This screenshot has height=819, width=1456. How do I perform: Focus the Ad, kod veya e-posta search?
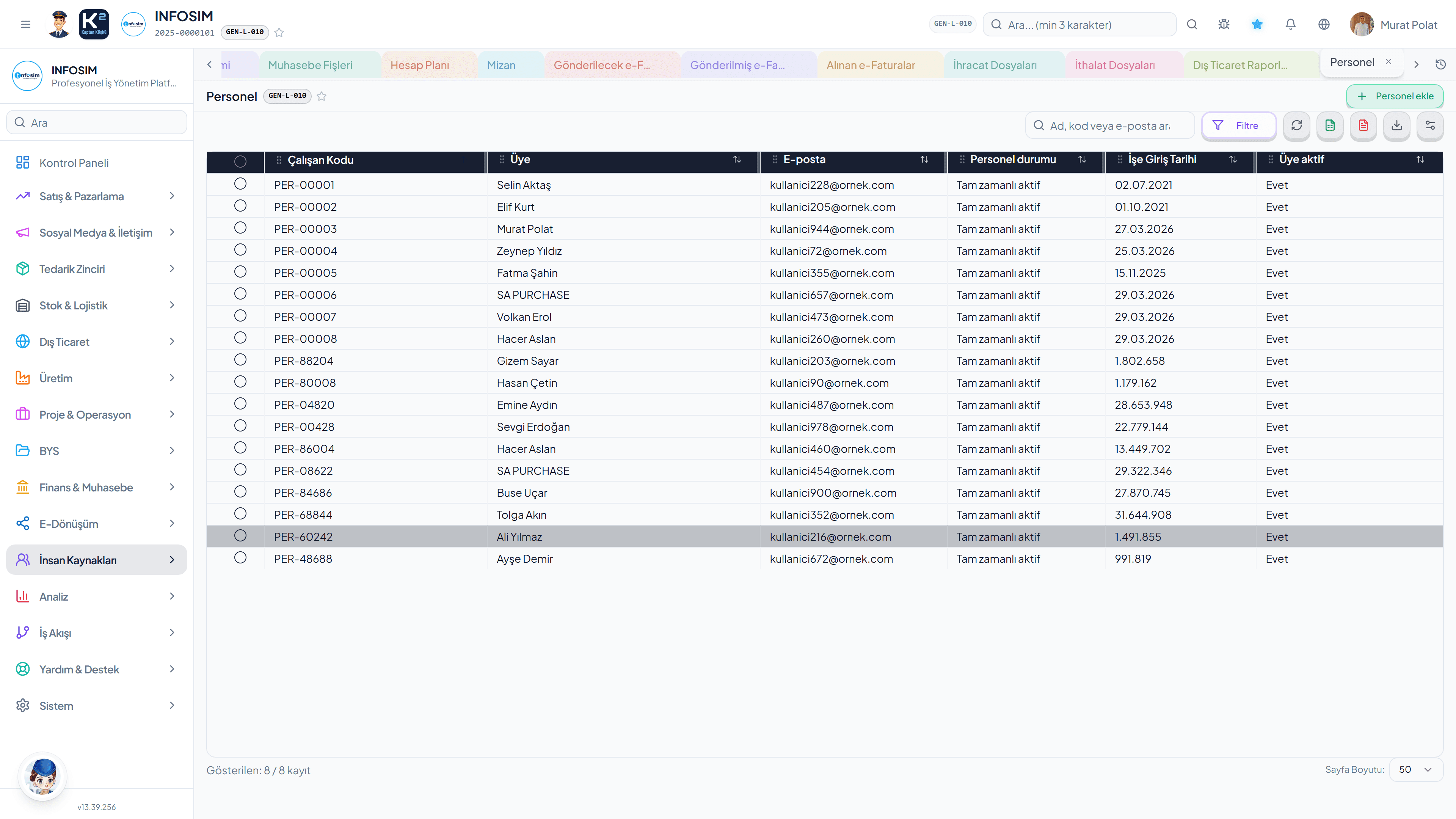tap(1110, 126)
